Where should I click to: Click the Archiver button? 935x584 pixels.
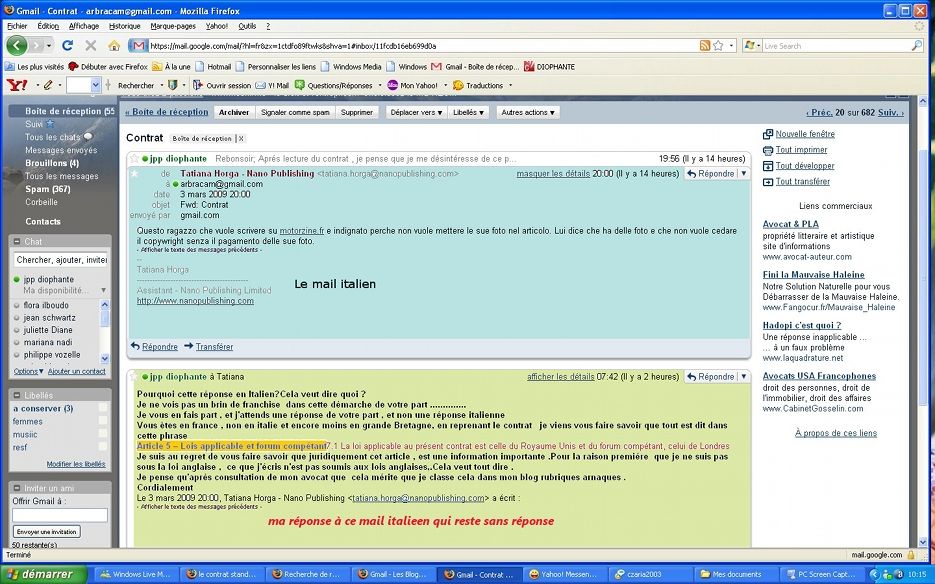click(234, 112)
